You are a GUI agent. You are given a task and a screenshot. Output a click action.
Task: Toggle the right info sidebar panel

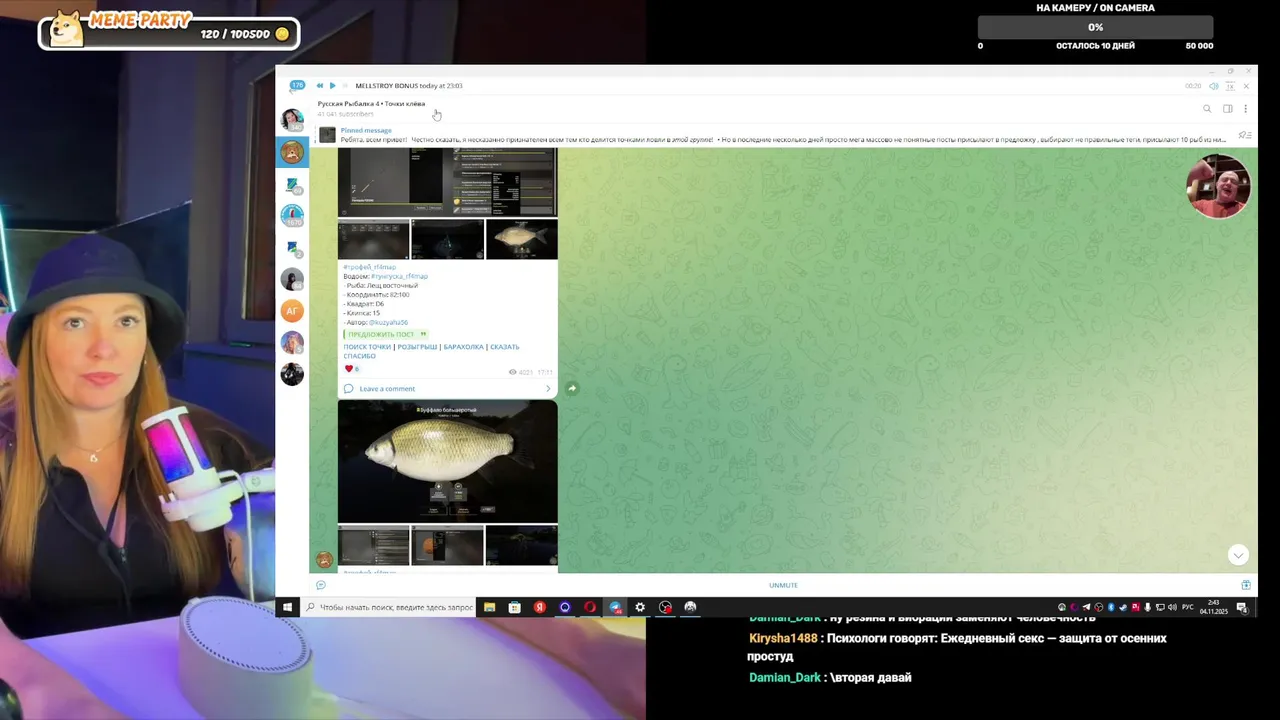tap(1228, 109)
